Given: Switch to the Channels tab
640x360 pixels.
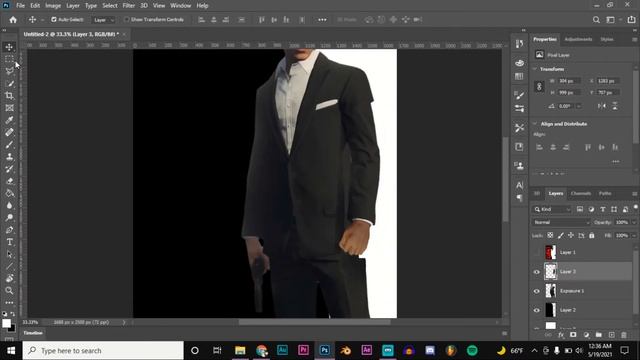Looking at the screenshot, I should pos(581,193).
